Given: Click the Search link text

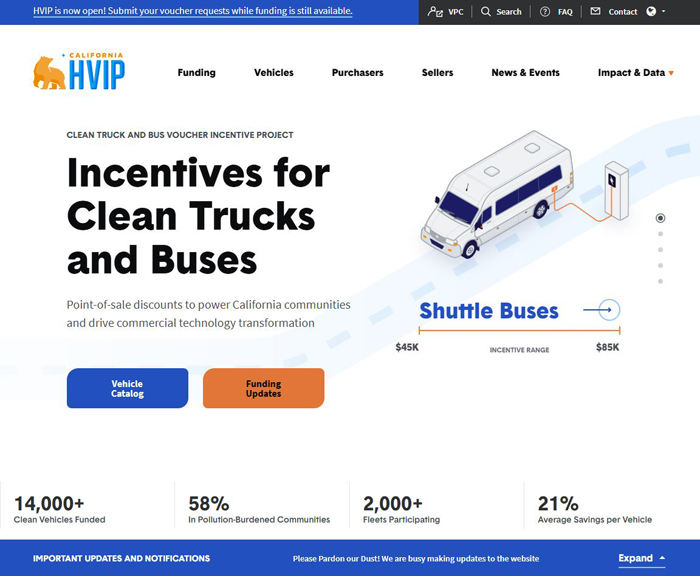Looking at the screenshot, I should click(508, 12).
